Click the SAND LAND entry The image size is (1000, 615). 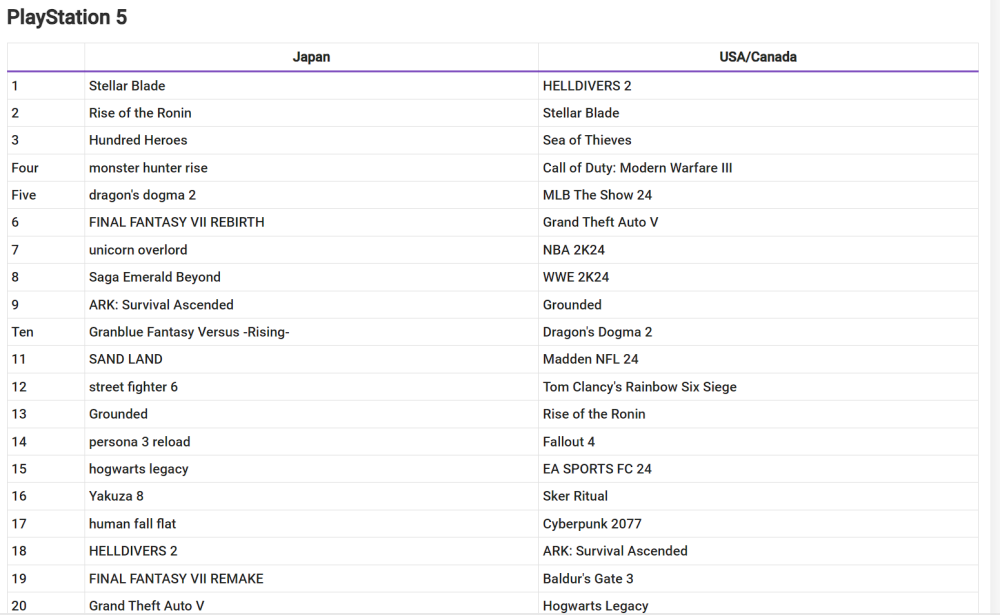[125, 359]
